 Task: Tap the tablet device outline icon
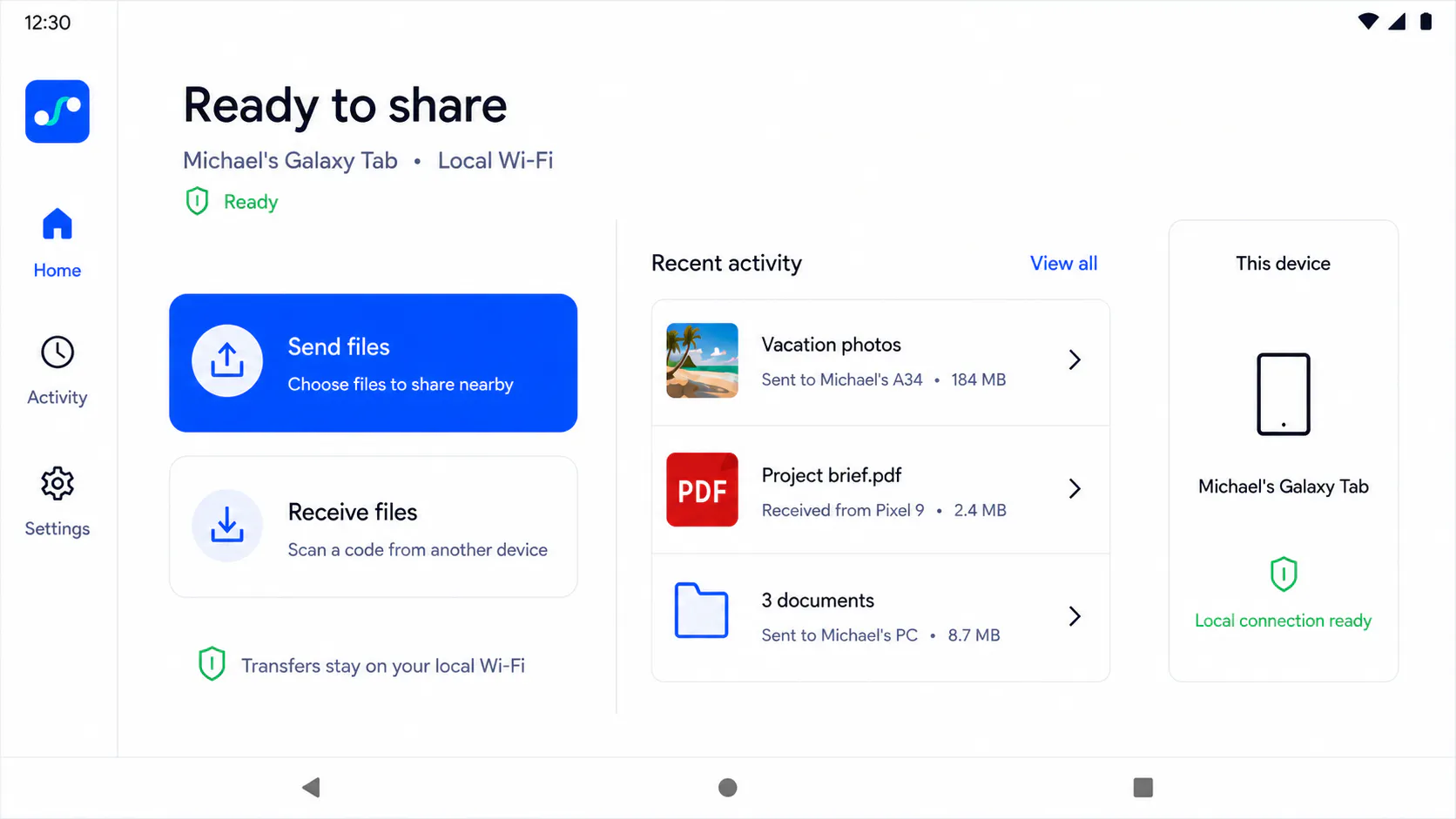tap(1284, 394)
